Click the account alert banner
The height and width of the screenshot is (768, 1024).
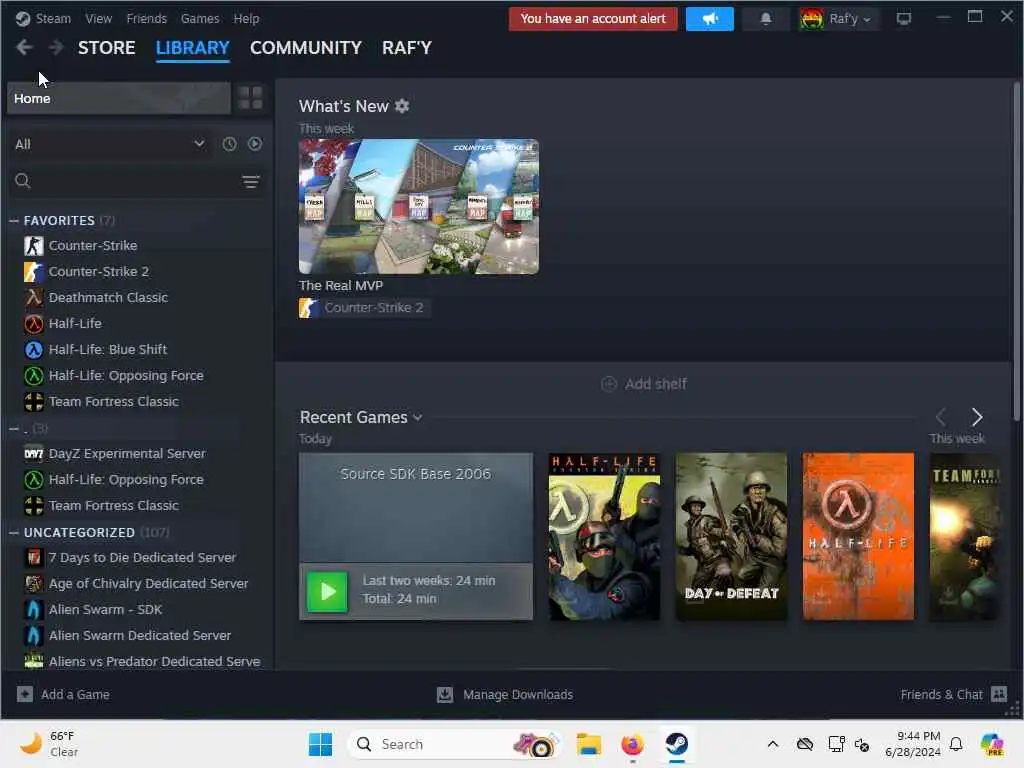[593, 19]
